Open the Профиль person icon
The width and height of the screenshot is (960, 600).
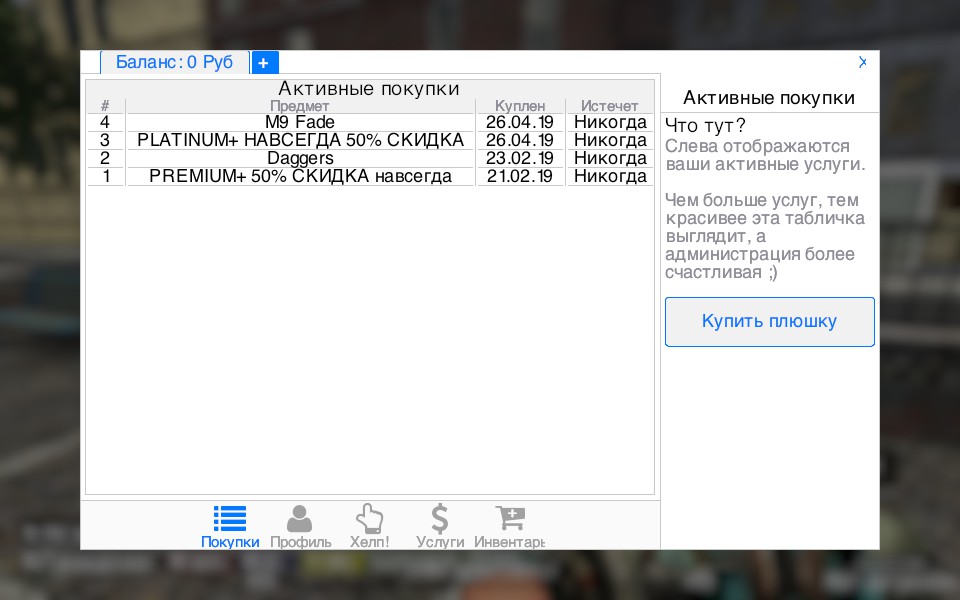tap(300, 519)
